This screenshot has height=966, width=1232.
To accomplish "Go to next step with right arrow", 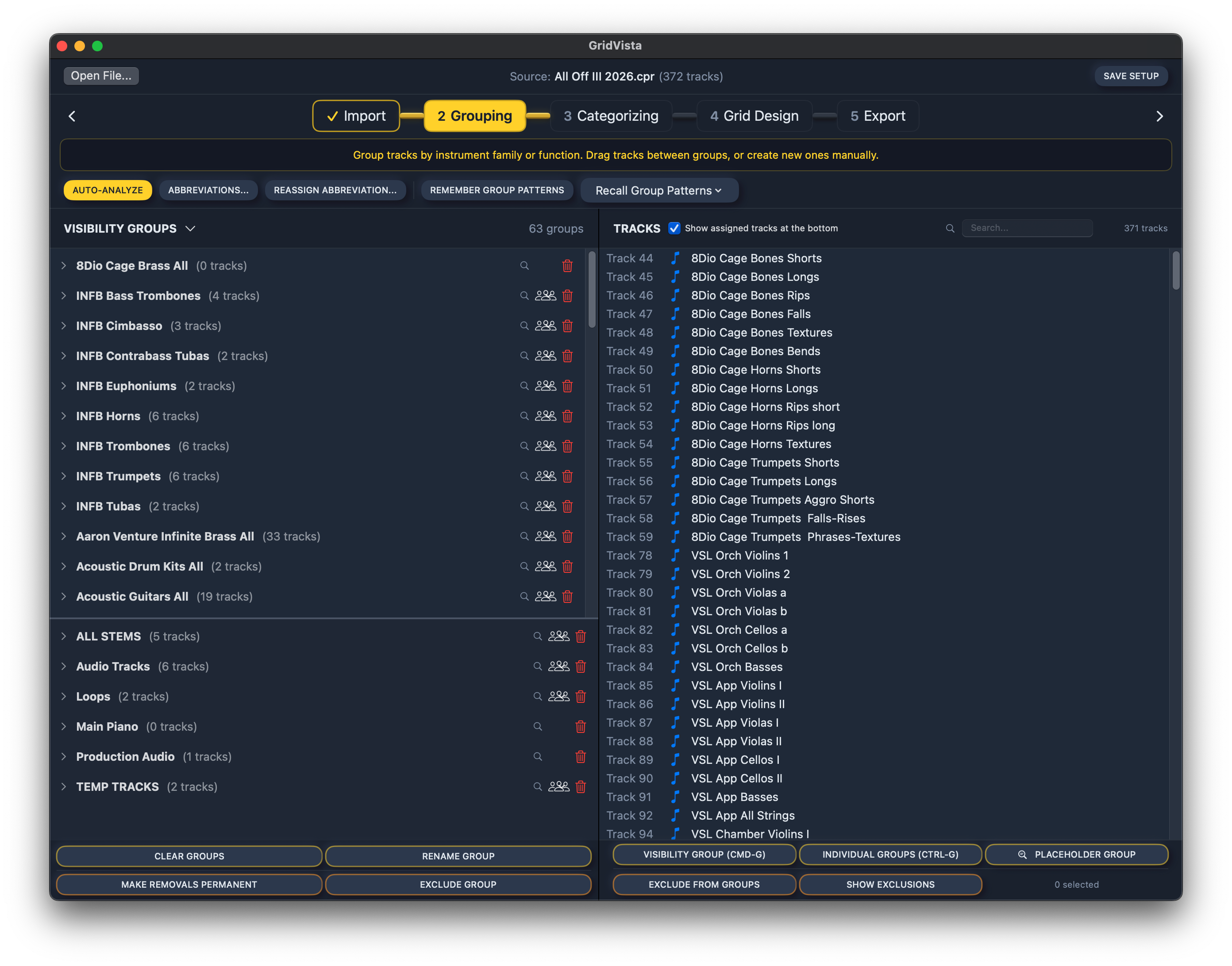I will coord(1159,116).
